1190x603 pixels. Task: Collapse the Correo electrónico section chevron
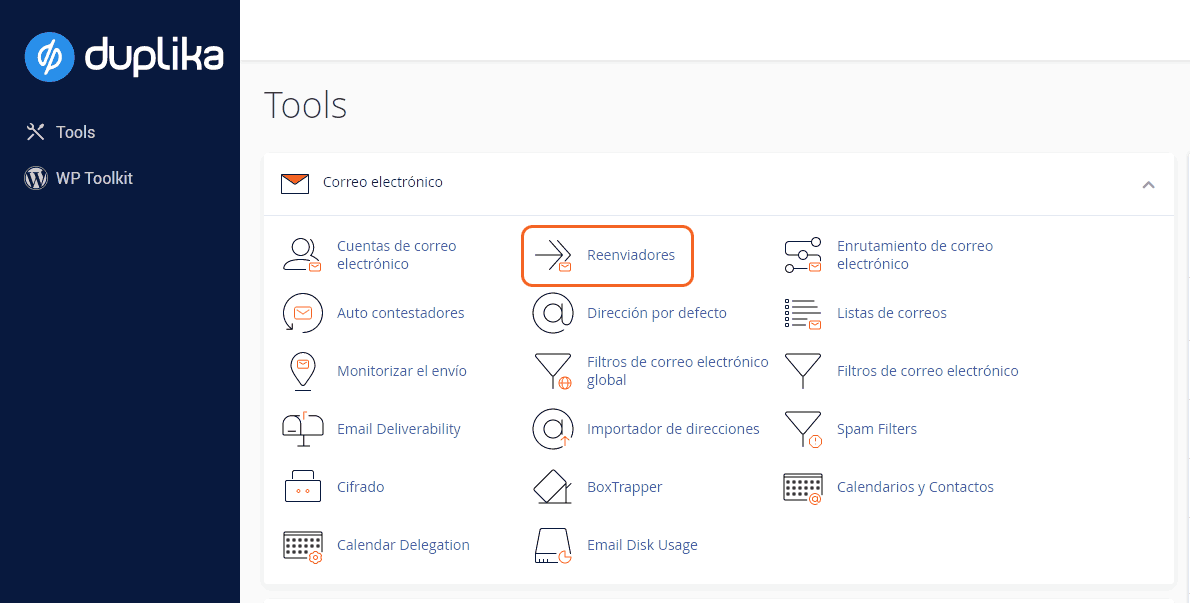click(x=1148, y=184)
